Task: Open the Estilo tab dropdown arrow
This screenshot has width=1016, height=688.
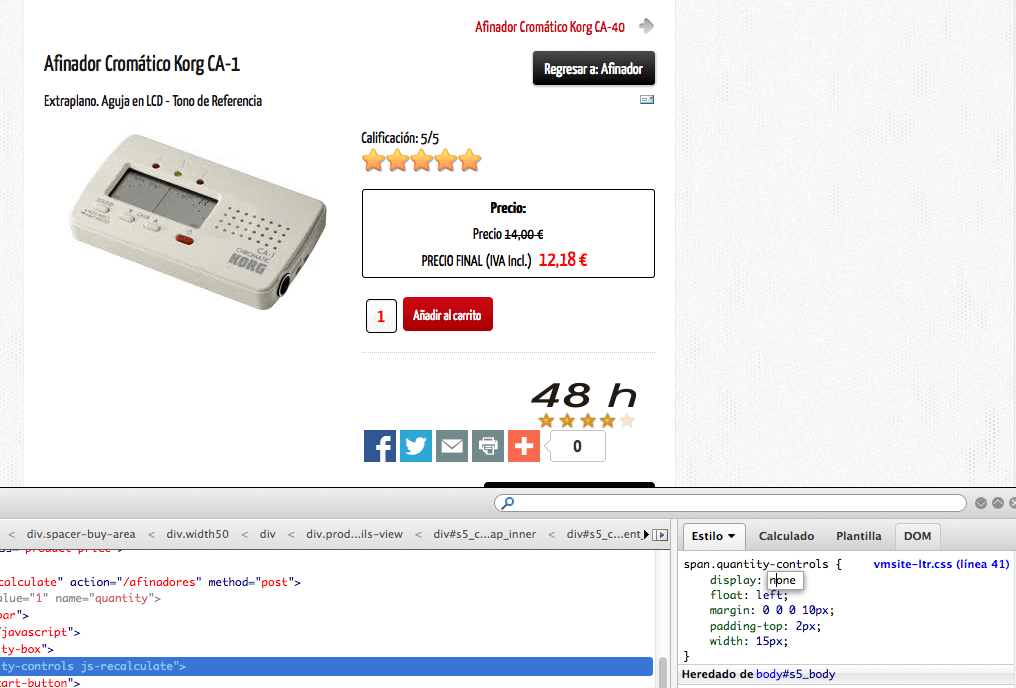Action: [x=732, y=536]
